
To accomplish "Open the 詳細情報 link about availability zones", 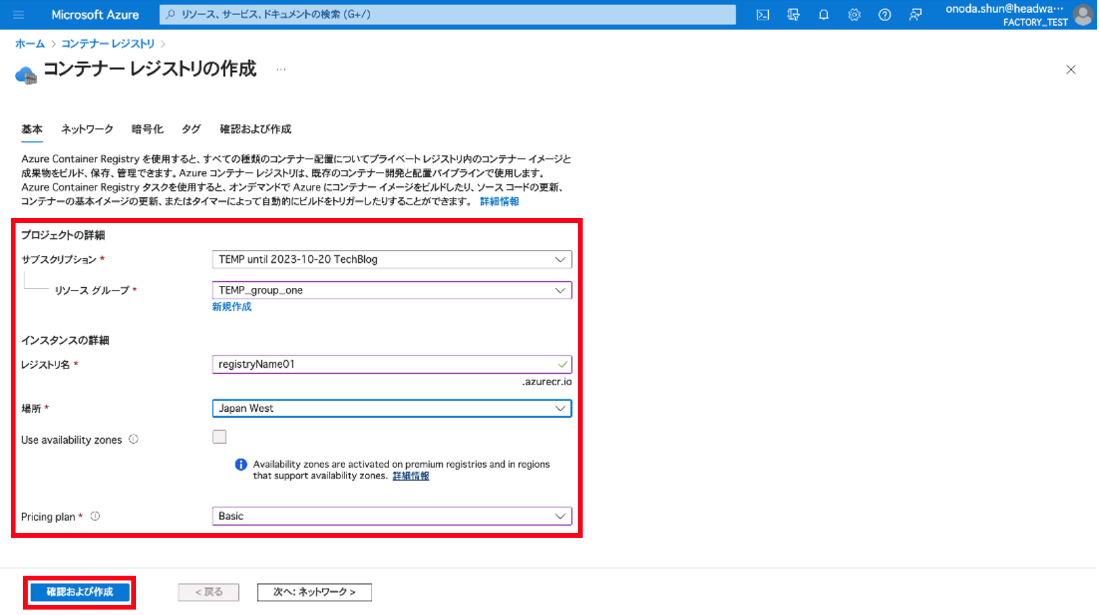I will point(411,475).
